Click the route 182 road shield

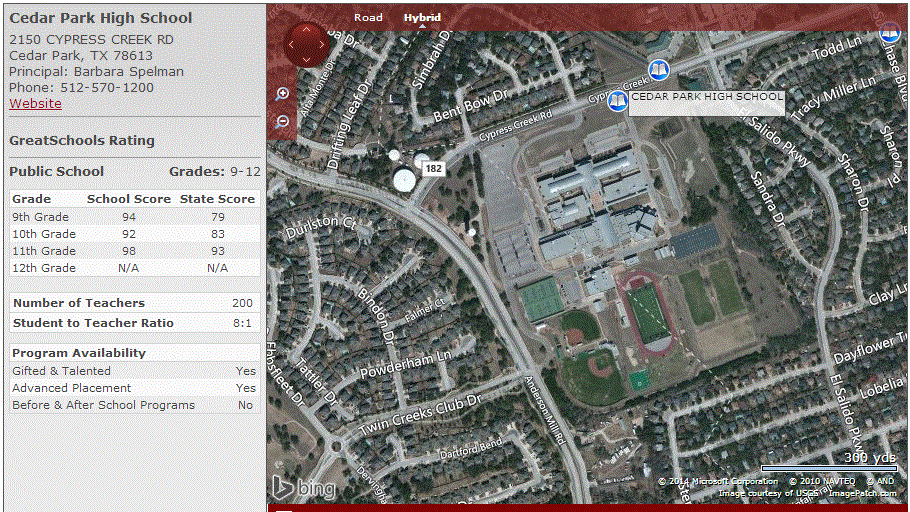click(434, 169)
